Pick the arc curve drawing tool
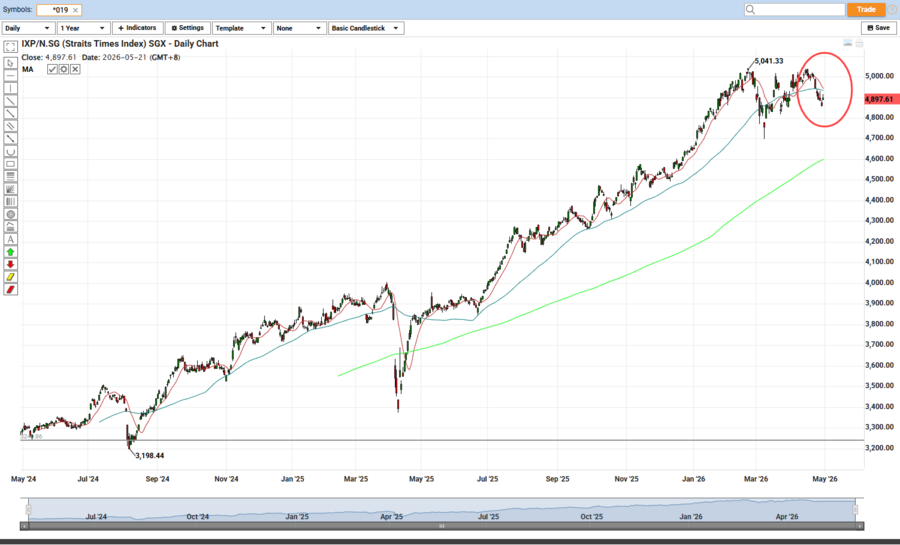 pos(10,151)
